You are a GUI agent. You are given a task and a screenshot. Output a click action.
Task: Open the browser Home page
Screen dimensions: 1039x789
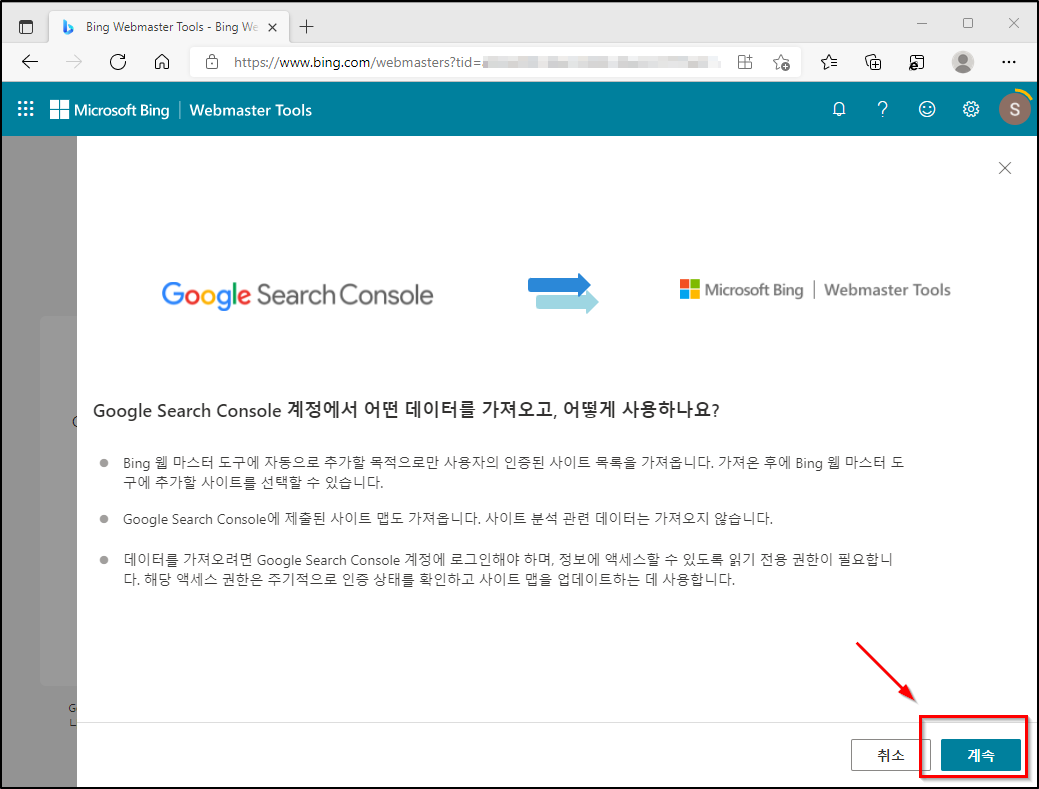pos(162,62)
